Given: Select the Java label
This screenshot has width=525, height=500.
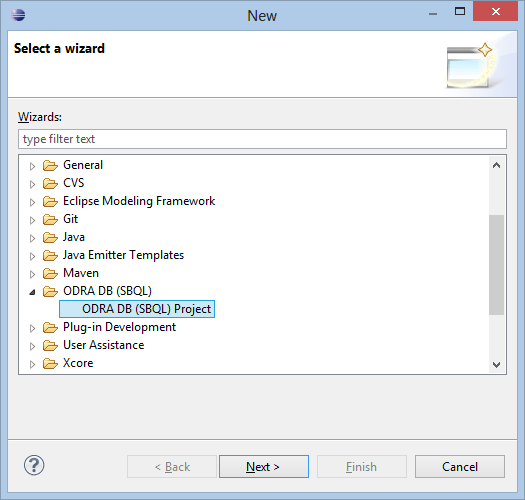Looking at the screenshot, I should pyautogui.click(x=74, y=237).
